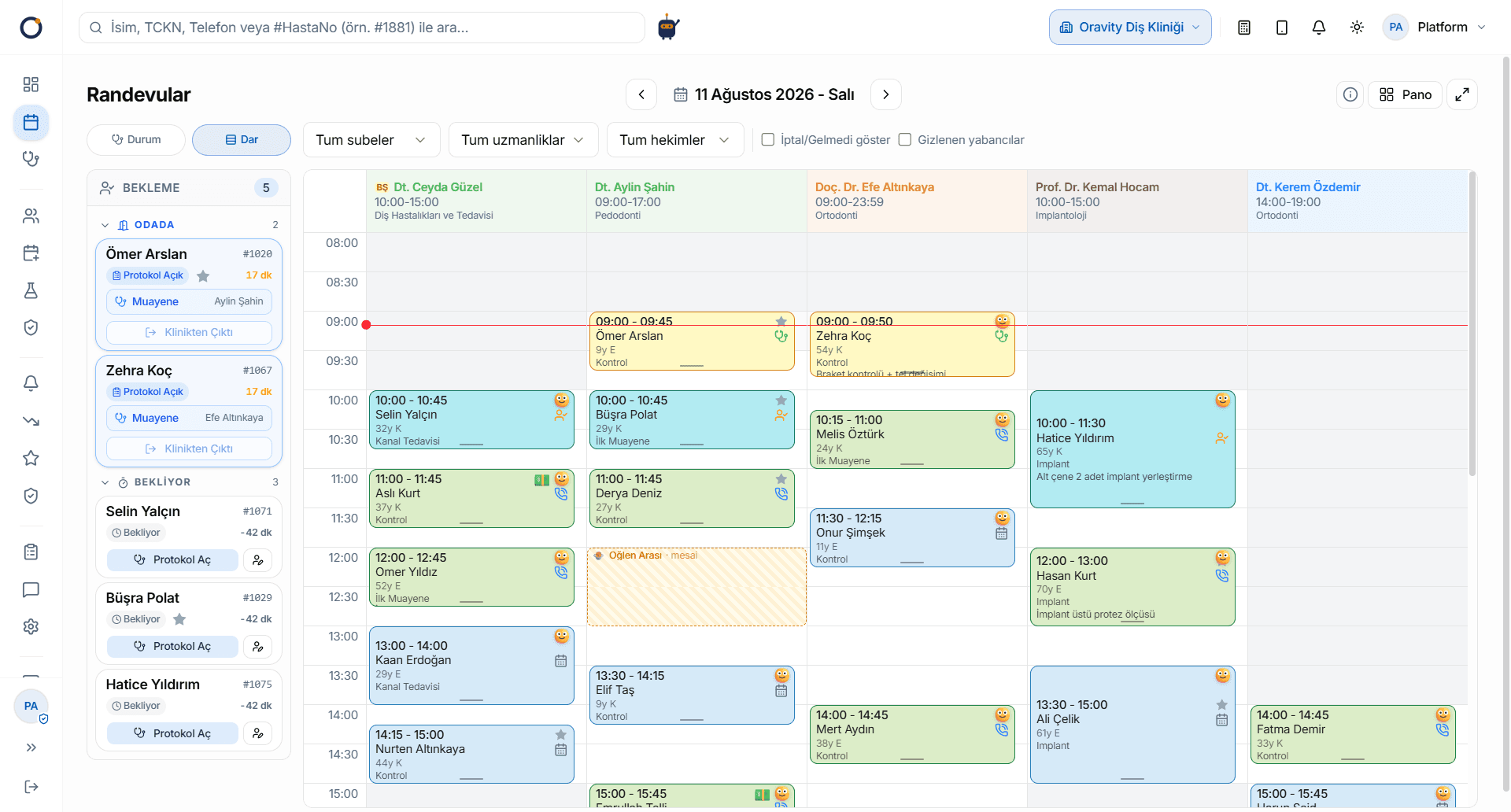The width and height of the screenshot is (1511, 812).
Task: Open the 11 Ağustos 2026 date picker
Action: [764, 94]
